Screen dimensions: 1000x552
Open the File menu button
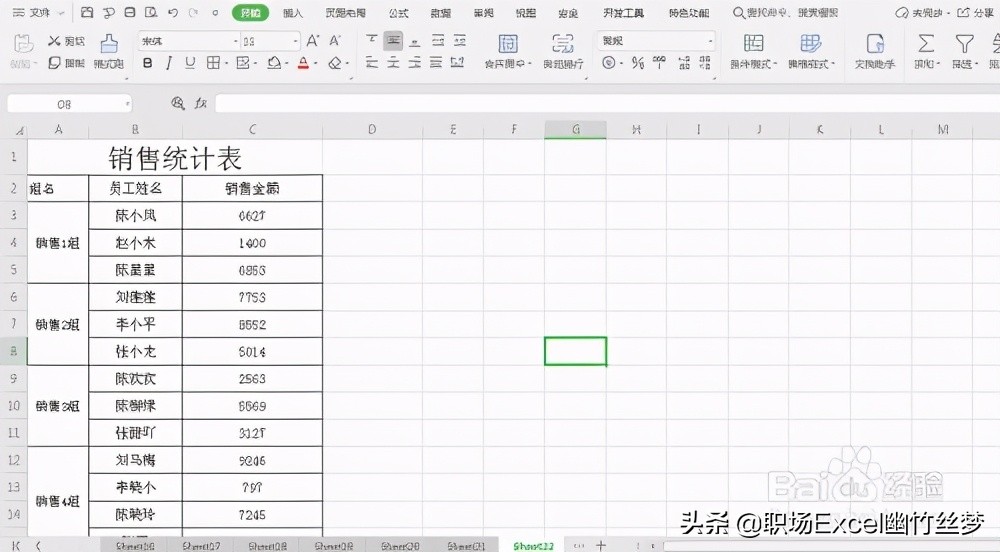click(32, 13)
